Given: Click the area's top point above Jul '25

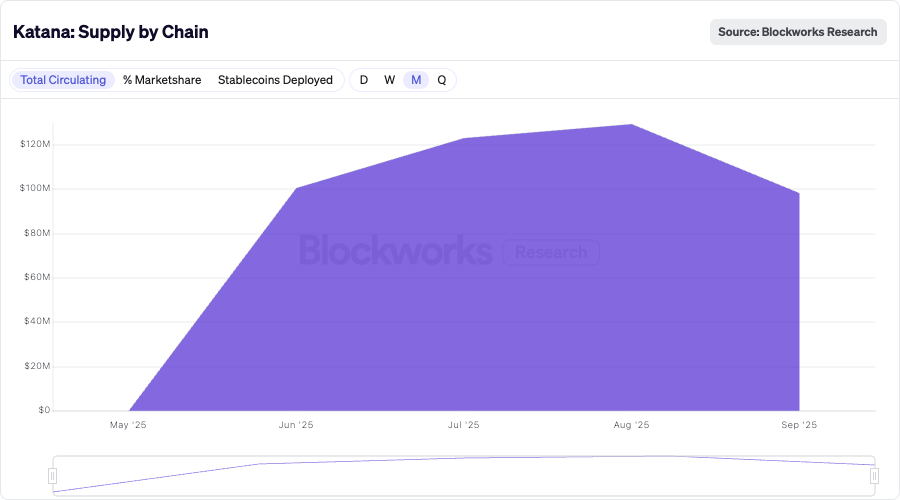Looking at the screenshot, I should (463, 139).
